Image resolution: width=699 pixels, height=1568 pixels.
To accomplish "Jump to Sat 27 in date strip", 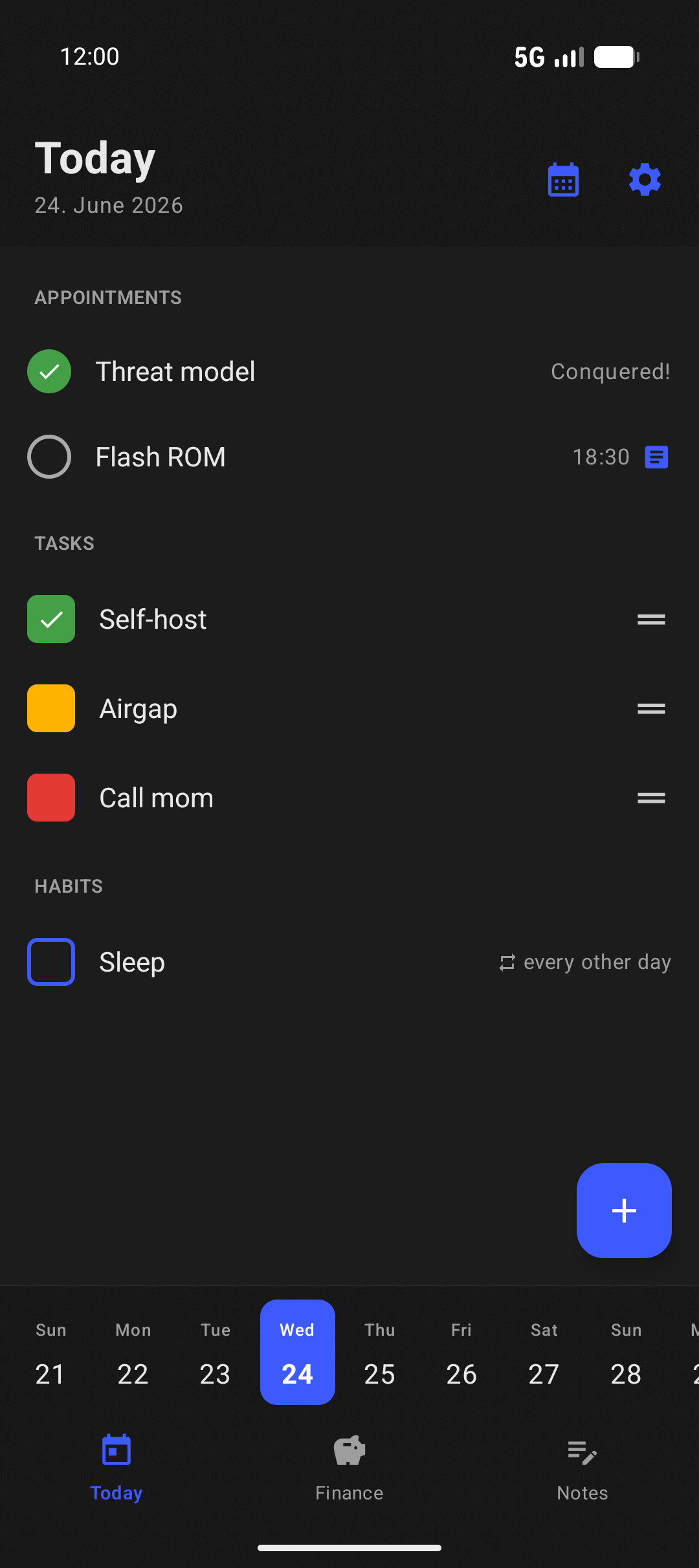I will [544, 1352].
